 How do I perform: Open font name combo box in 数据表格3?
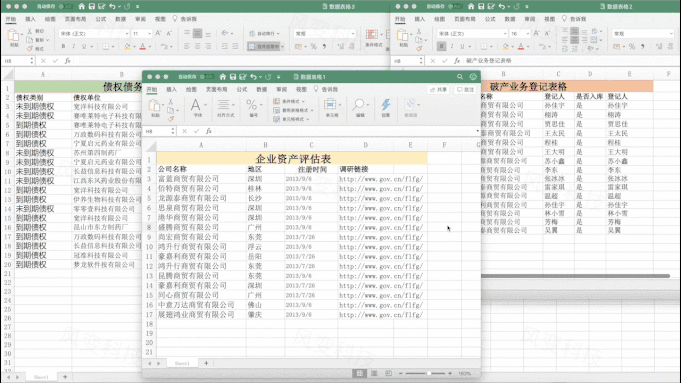pos(94,33)
